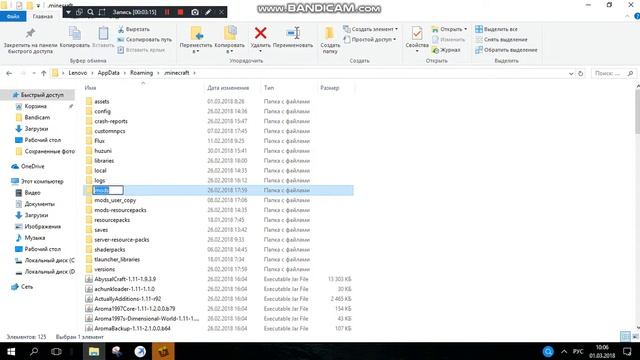This screenshot has height=360, width=640.
Task: Click the Bandicam screenshot camera icon
Action: coord(195,12)
